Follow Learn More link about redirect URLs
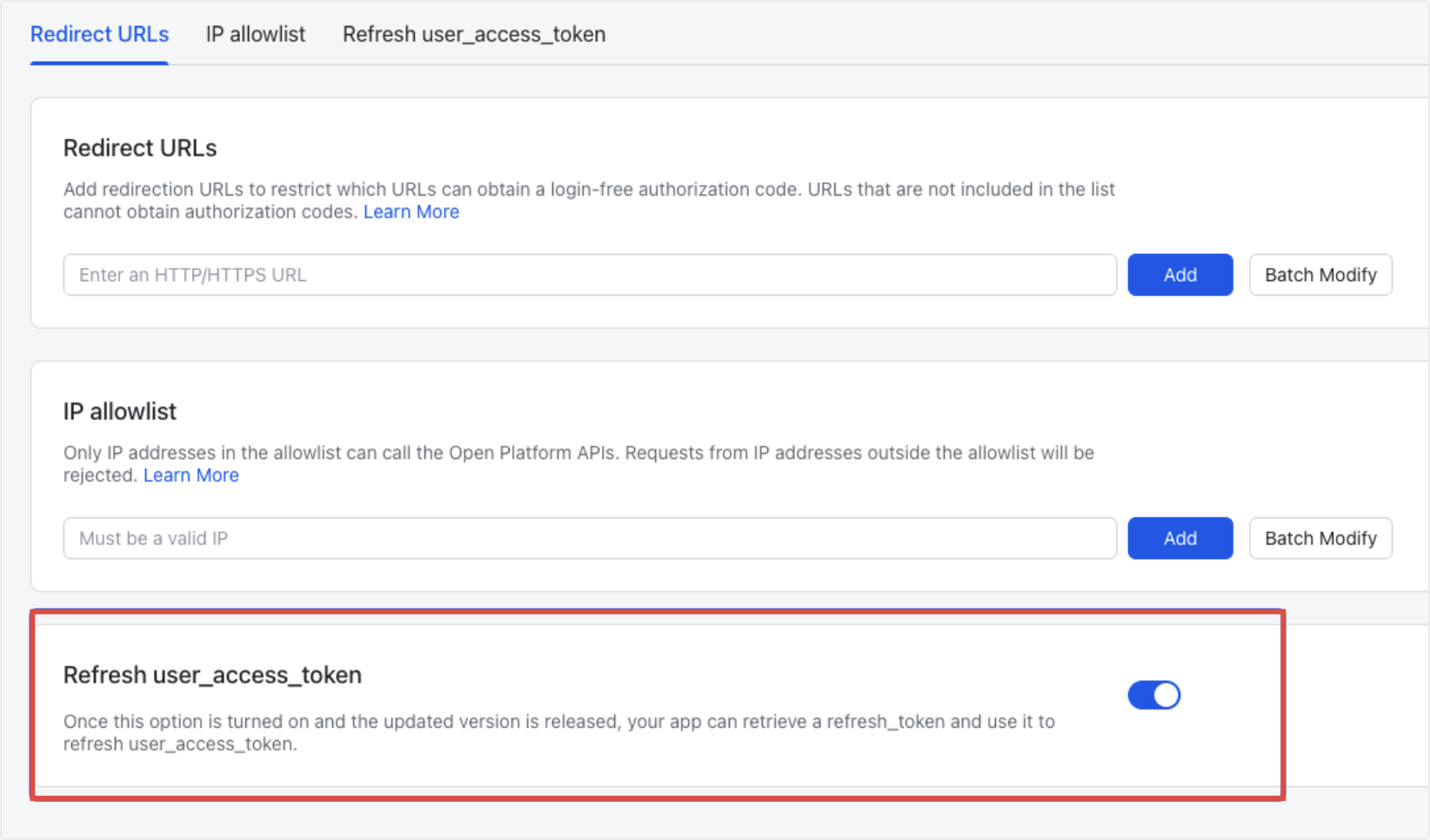 (x=411, y=212)
